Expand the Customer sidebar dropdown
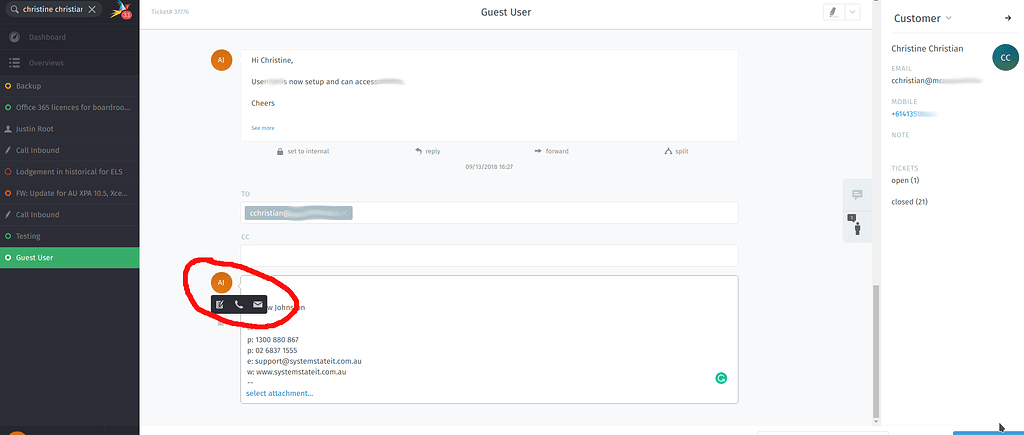 922,18
